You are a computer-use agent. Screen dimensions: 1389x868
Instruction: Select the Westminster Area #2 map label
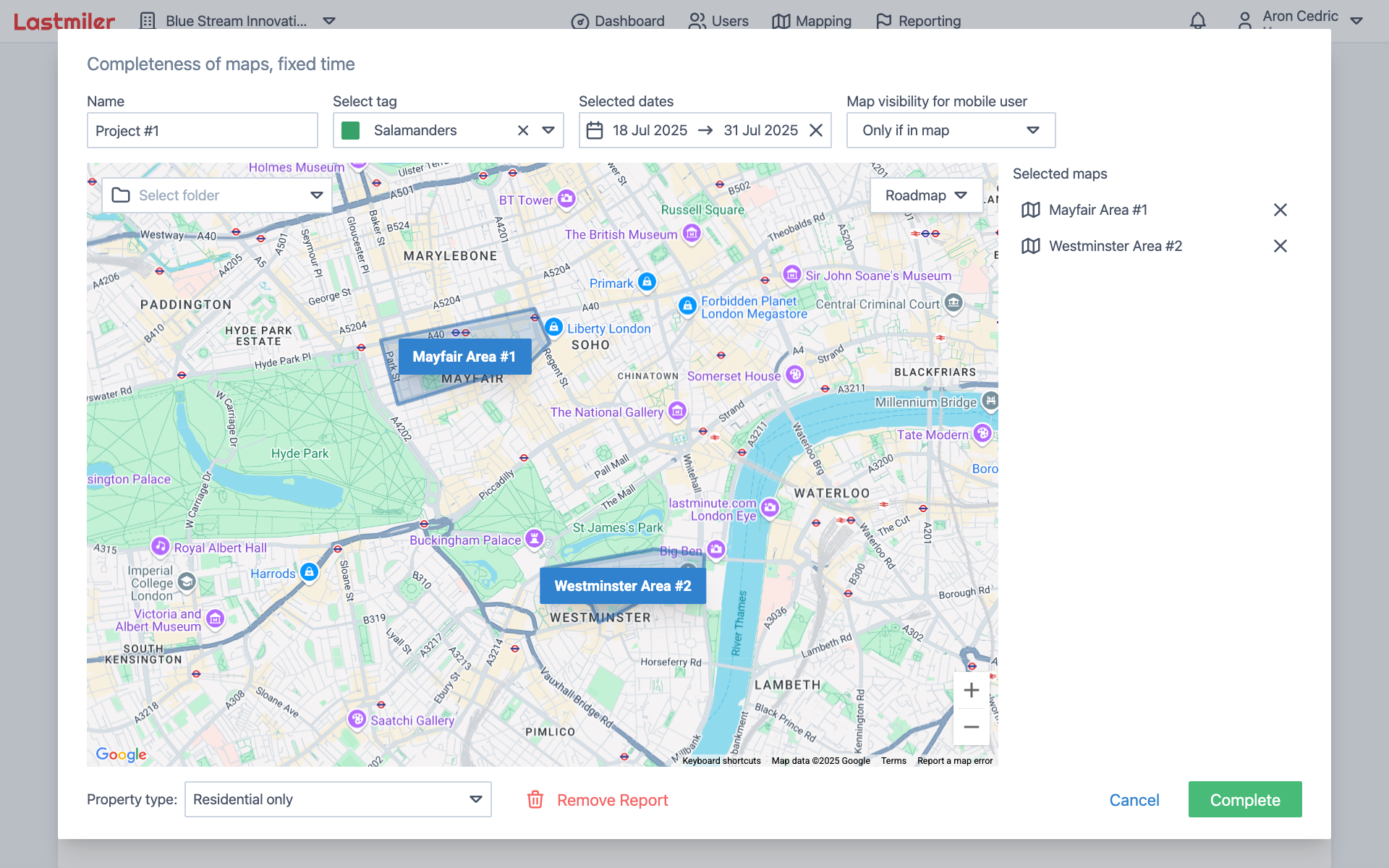click(x=623, y=586)
